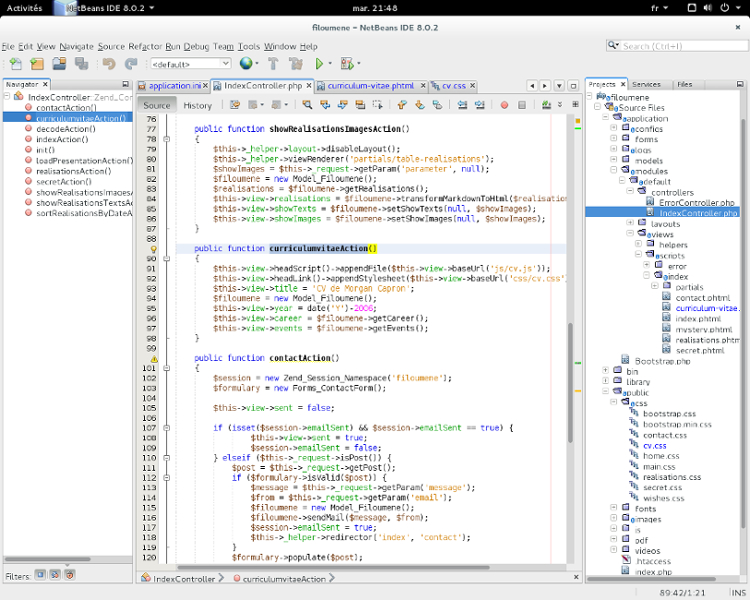Toggle the first Navigator filter button
750x600 pixels.
41,575
